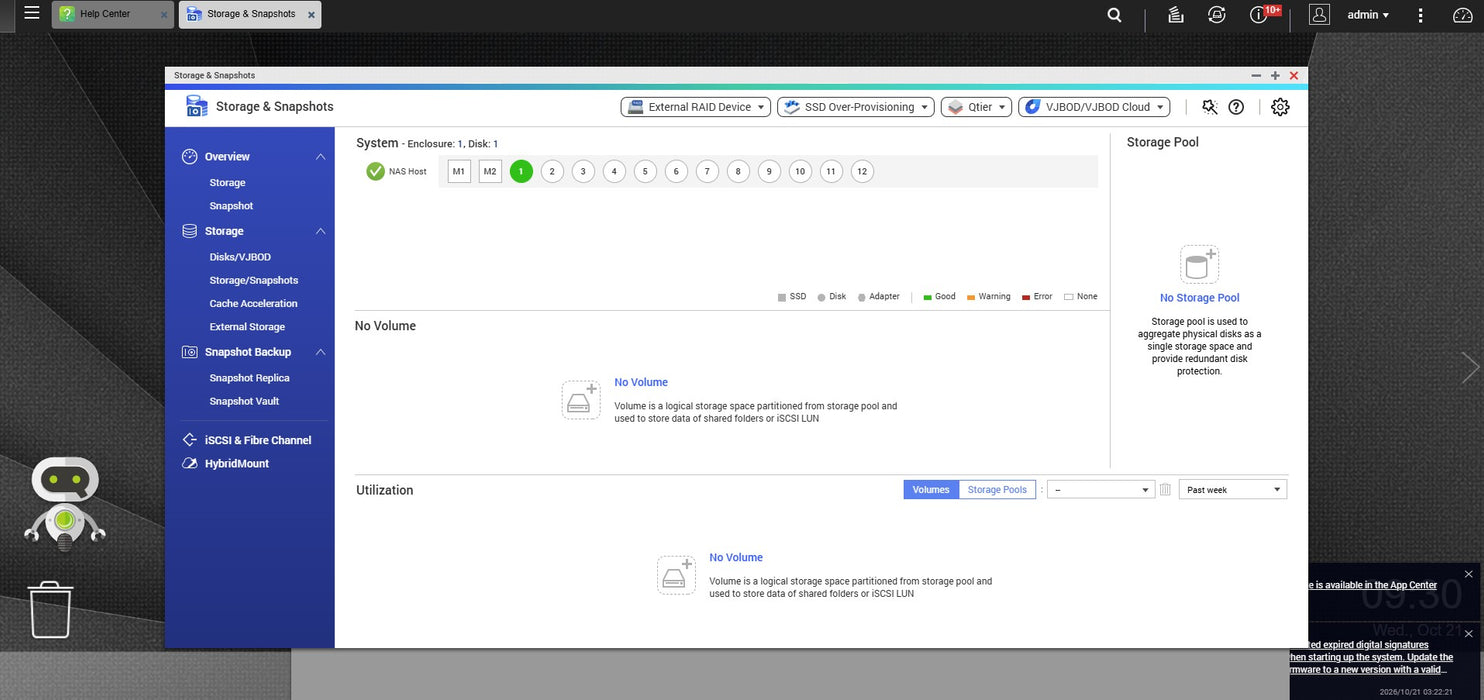Open Cache Acceleration in the sidebar

253,304
